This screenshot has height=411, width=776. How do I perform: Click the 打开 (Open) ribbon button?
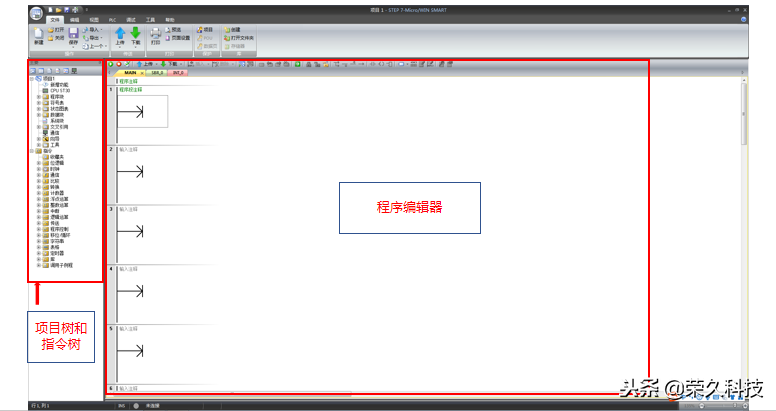(x=56, y=30)
